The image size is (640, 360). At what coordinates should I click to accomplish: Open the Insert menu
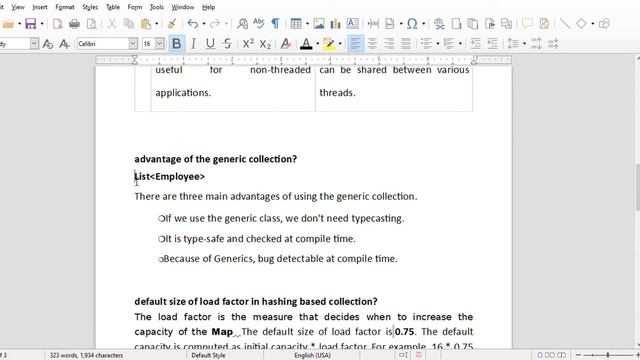40,7
